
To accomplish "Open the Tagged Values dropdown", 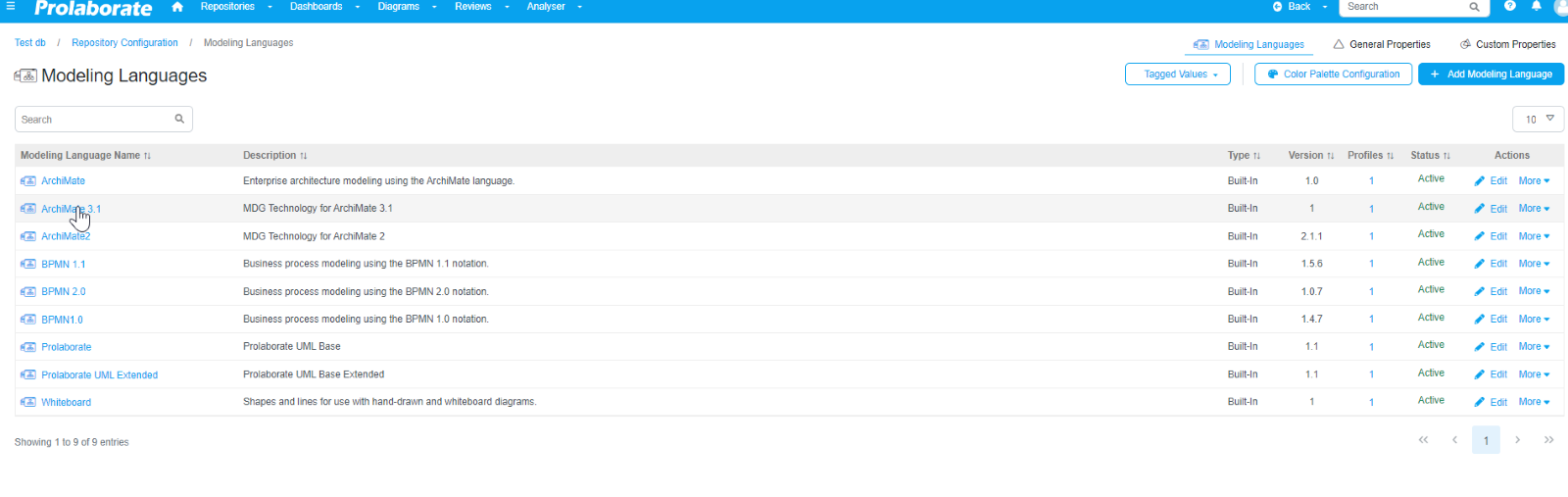I will point(1178,75).
